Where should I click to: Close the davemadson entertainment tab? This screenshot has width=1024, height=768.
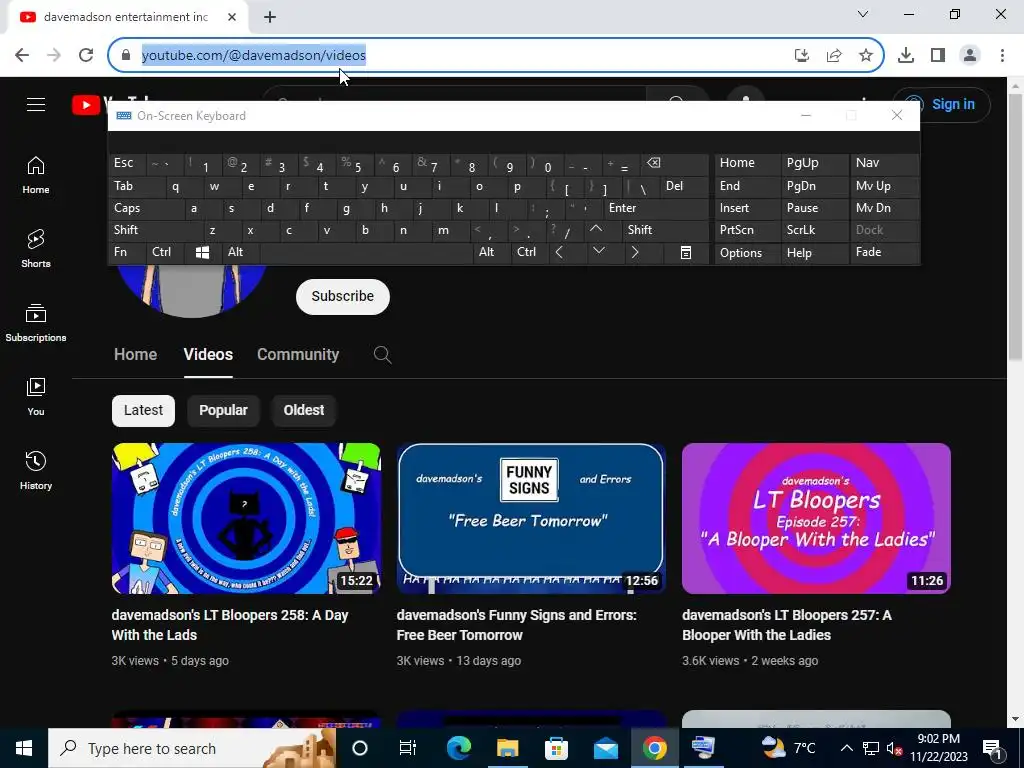click(x=232, y=17)
